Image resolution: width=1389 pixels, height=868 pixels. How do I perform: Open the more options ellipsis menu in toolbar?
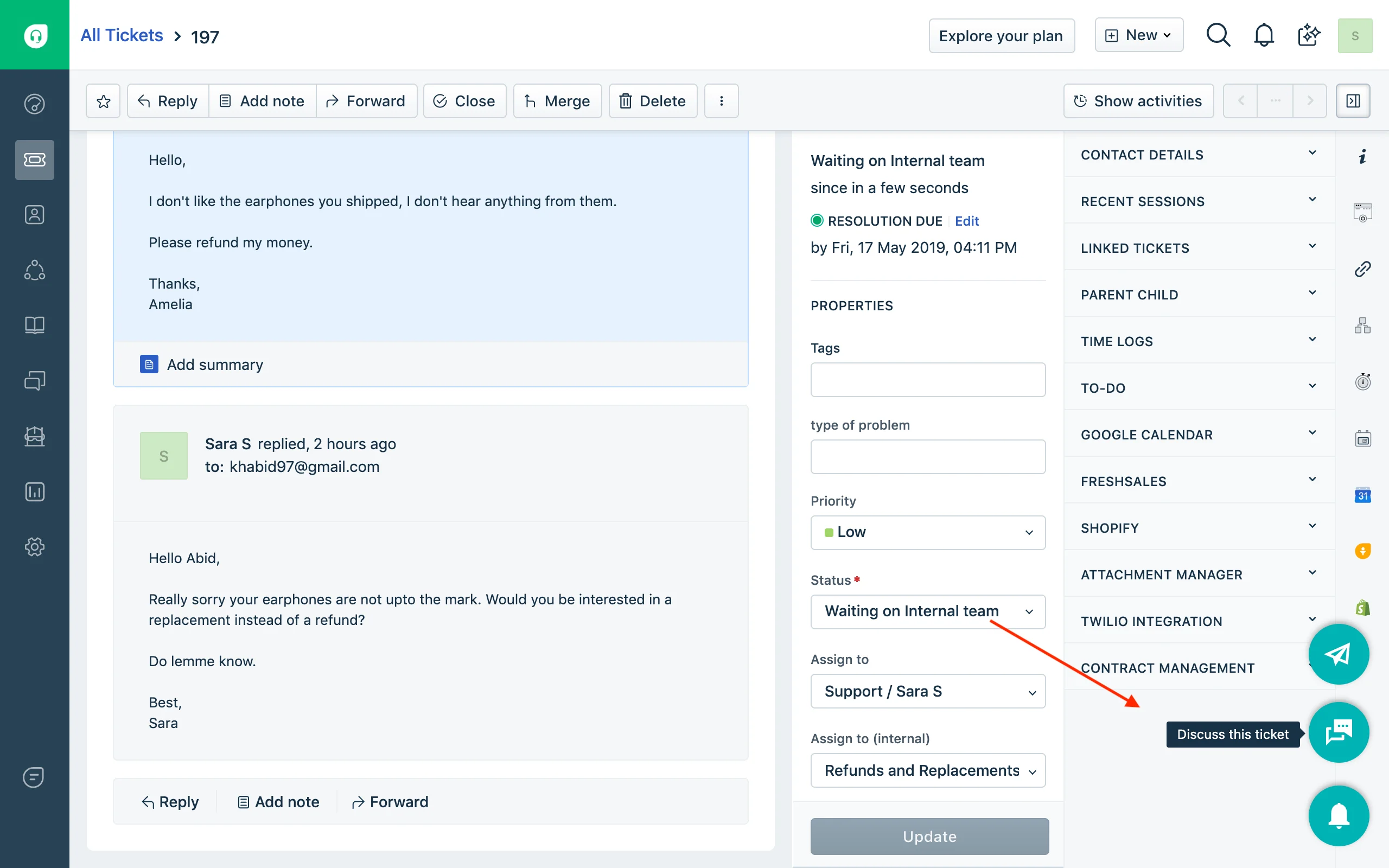click(x=721, y=100)
